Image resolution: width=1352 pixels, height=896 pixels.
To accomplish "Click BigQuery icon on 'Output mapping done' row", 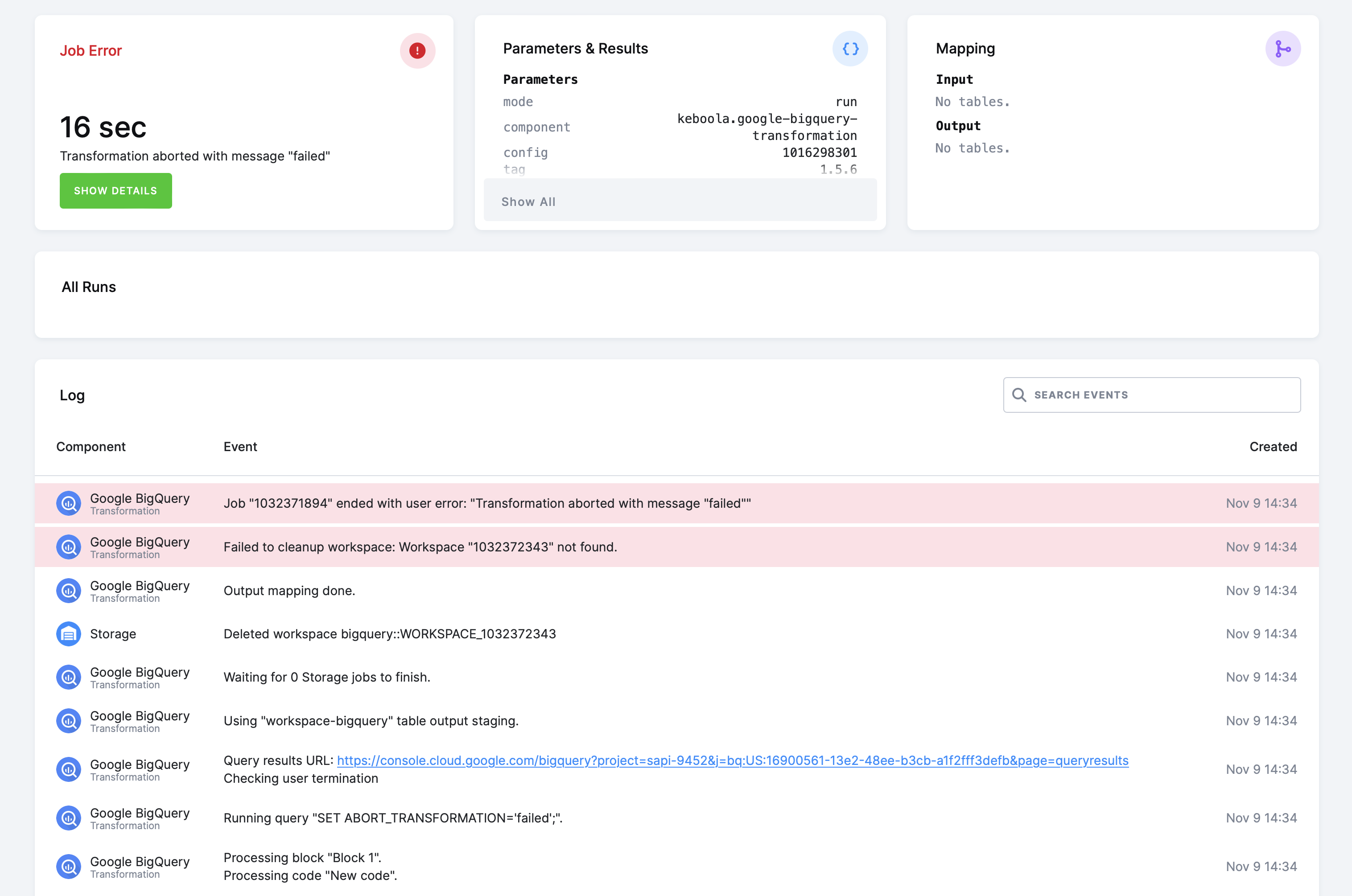I will click(x=69, y=591).
